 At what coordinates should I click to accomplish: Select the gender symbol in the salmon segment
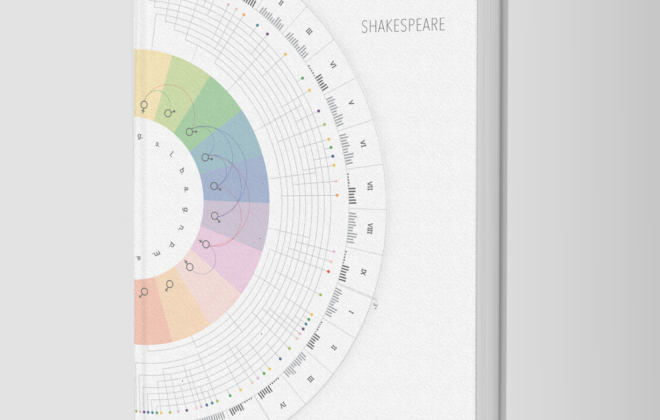[144, 293]
